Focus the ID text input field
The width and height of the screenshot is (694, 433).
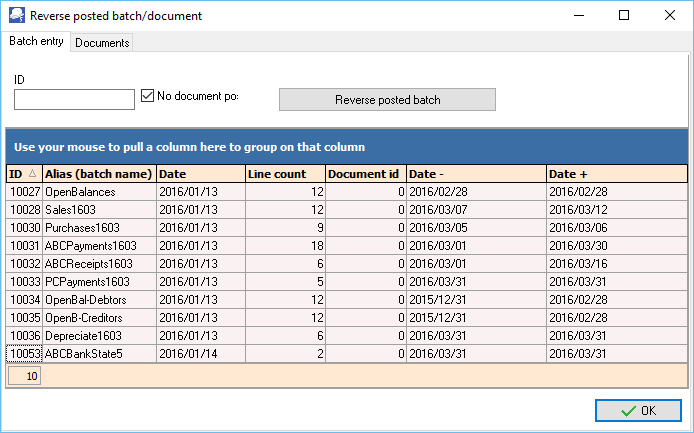(x=75, y=99)
